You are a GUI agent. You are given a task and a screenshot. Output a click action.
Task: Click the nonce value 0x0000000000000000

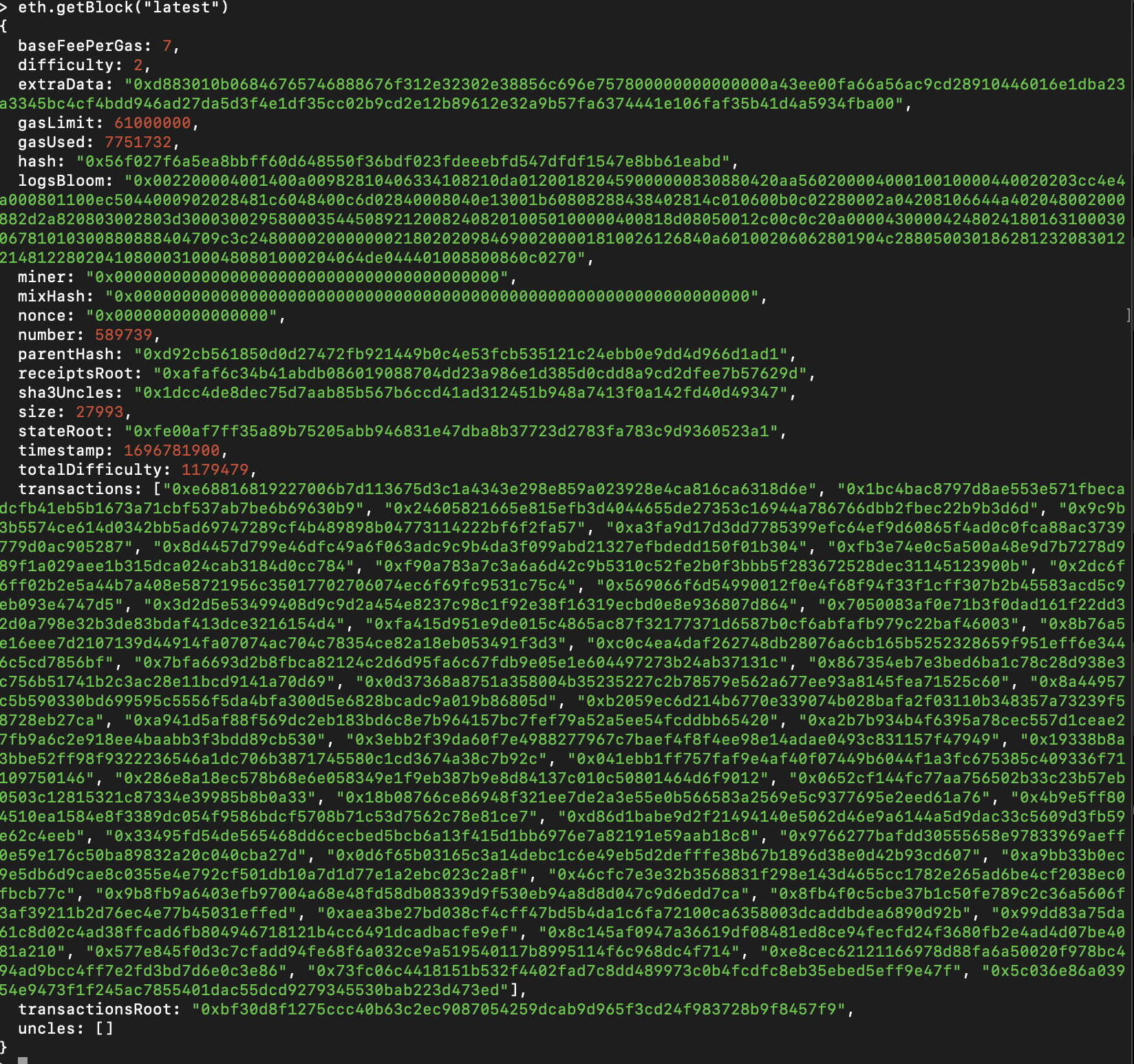click(182, 316)
